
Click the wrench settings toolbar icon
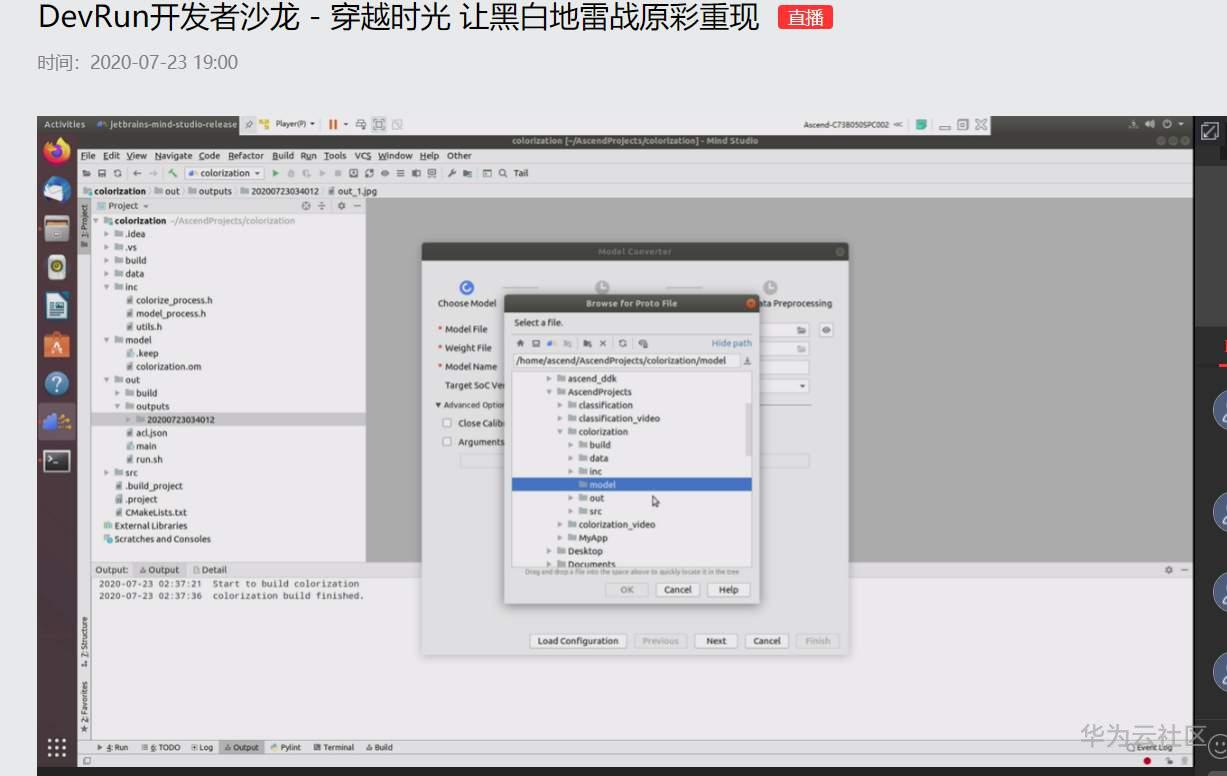(x=453, y=173)
